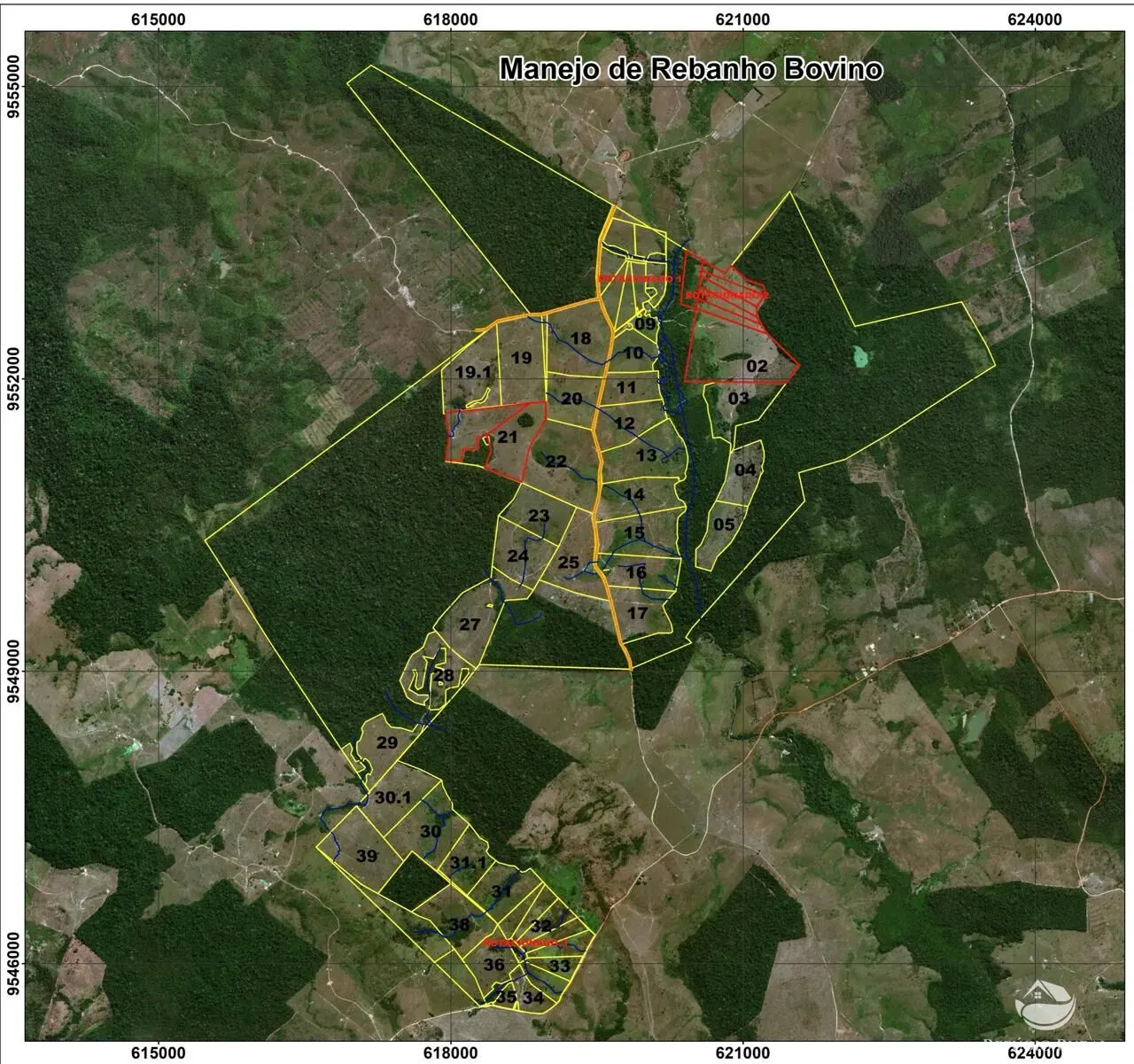Select the 9552000 northing axis label

(14, 379)
